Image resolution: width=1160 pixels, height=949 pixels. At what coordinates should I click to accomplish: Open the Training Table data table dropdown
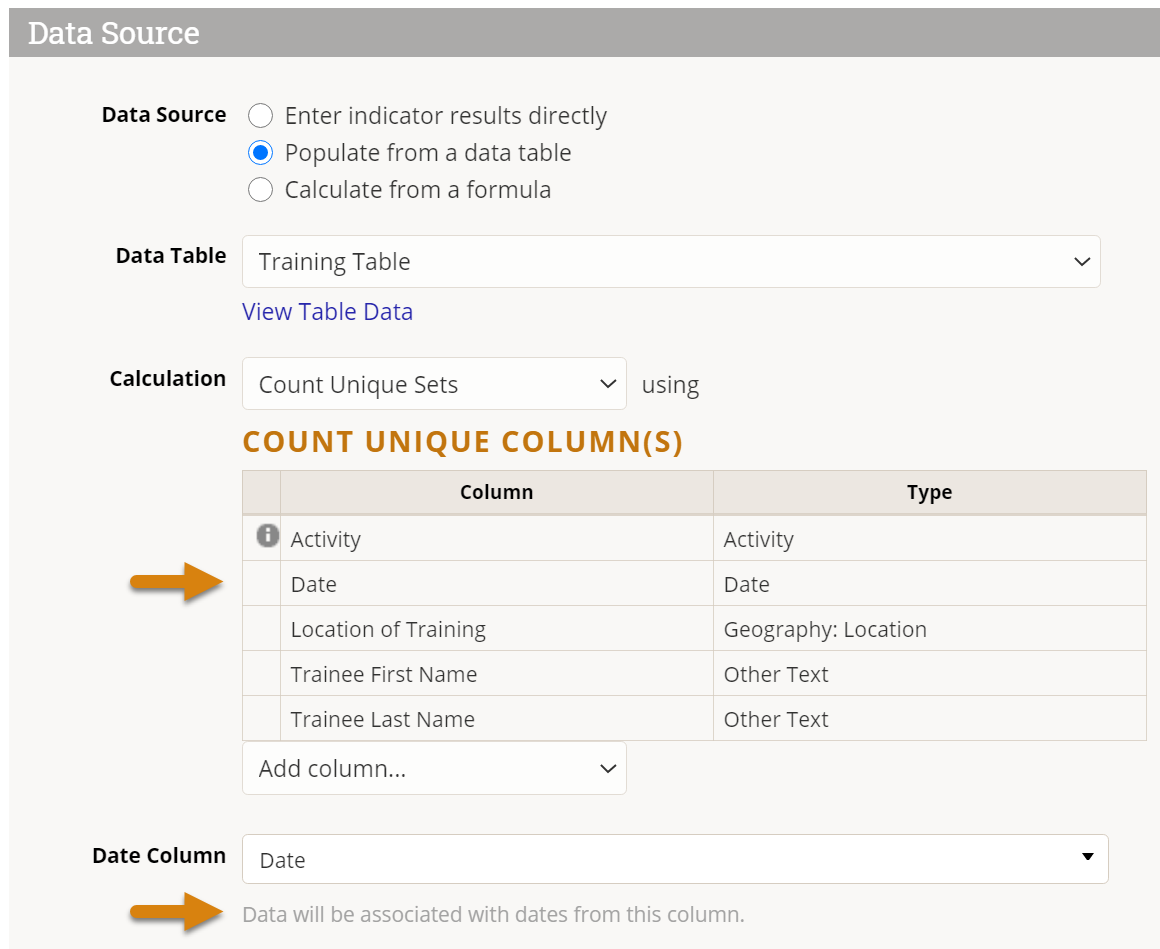(670, 262)
